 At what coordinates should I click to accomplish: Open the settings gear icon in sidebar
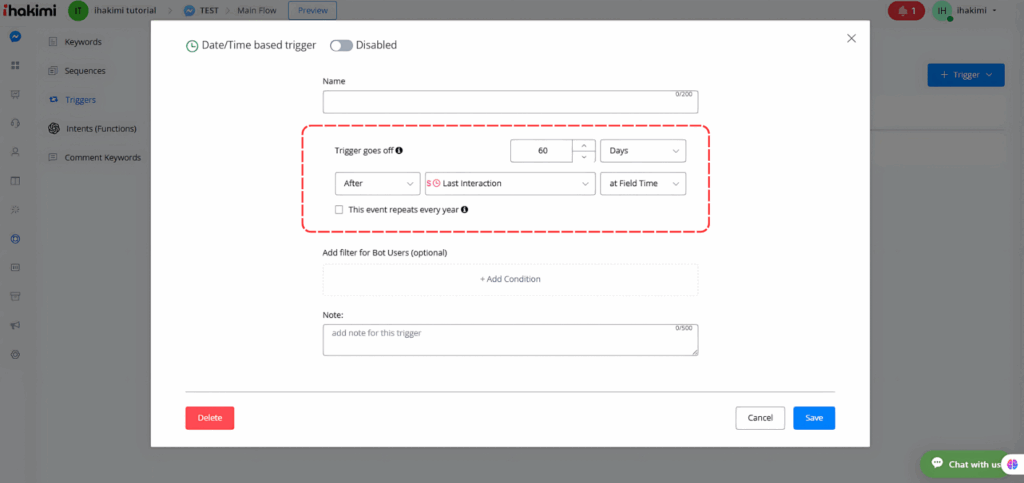(15, 355)
